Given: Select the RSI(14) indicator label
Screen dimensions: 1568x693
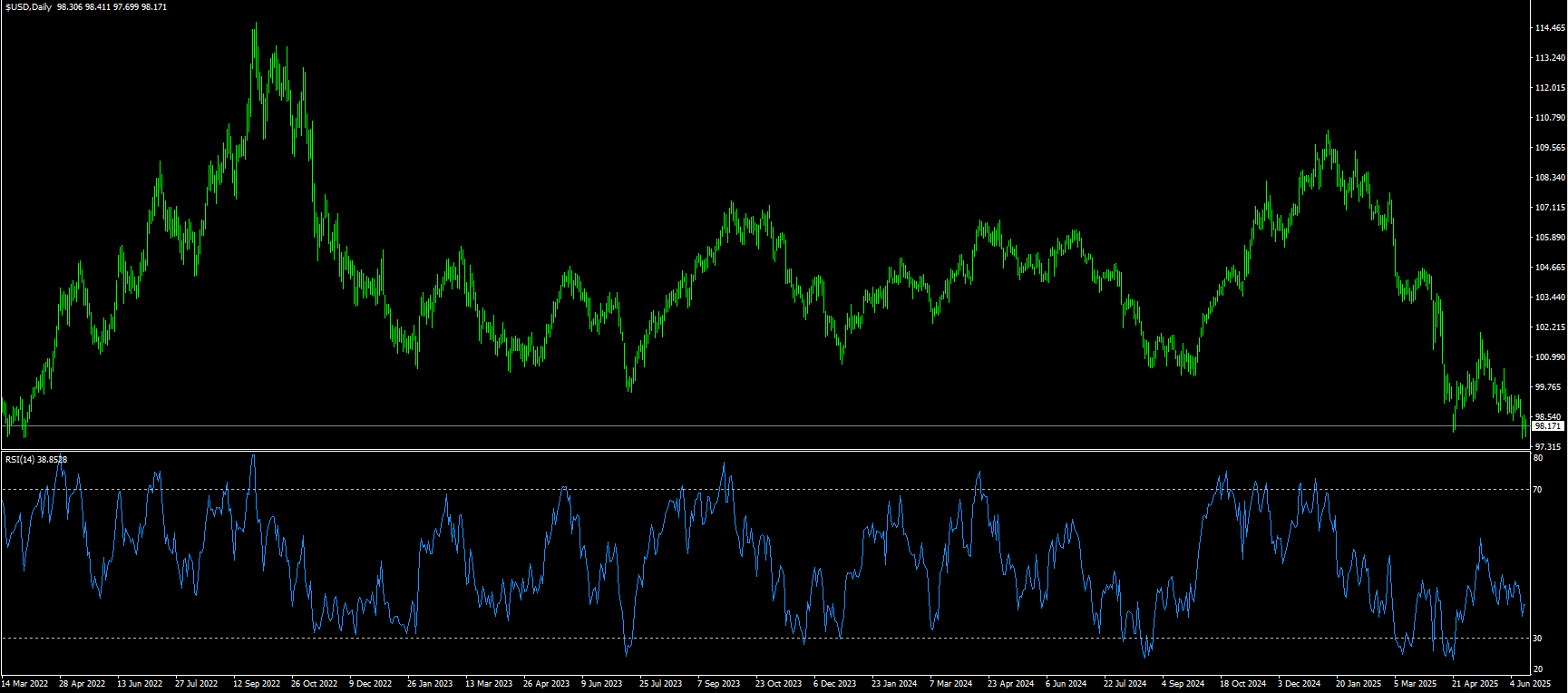Looking at the screenshot, I should pos(20,460).
